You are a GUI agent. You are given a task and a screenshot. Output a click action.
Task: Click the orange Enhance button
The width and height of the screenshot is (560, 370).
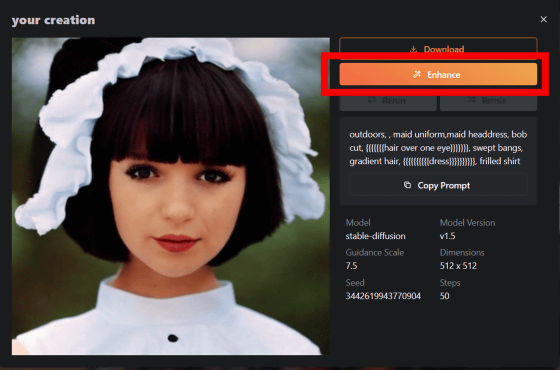tap(438, 74)
